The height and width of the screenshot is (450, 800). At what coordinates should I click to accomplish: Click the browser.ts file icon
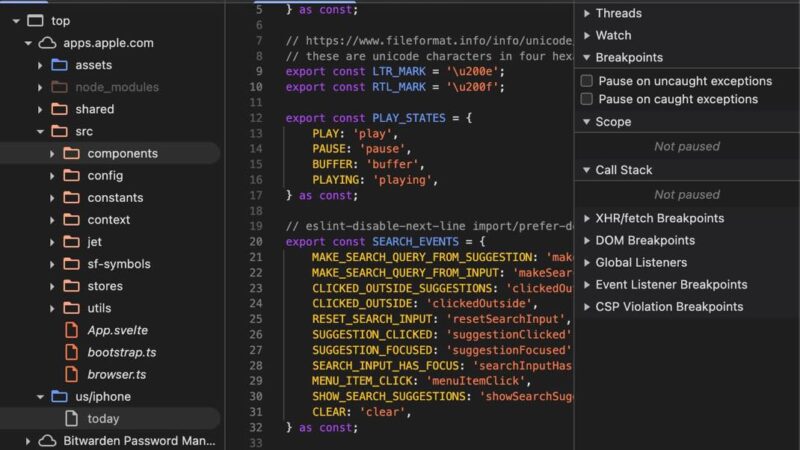point(71,374)
